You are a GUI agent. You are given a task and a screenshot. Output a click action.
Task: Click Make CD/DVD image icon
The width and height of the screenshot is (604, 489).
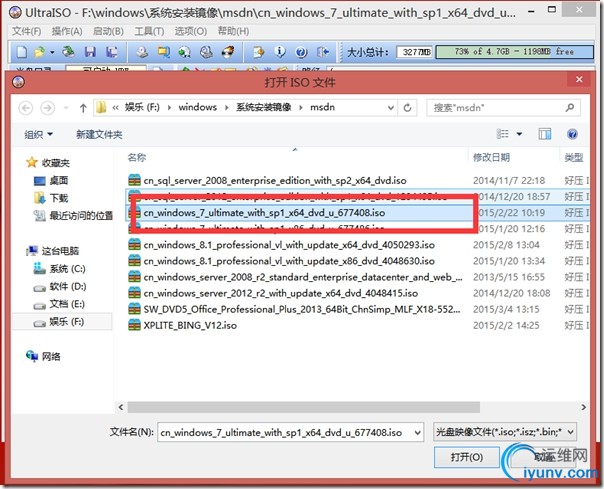coord(142,52)
